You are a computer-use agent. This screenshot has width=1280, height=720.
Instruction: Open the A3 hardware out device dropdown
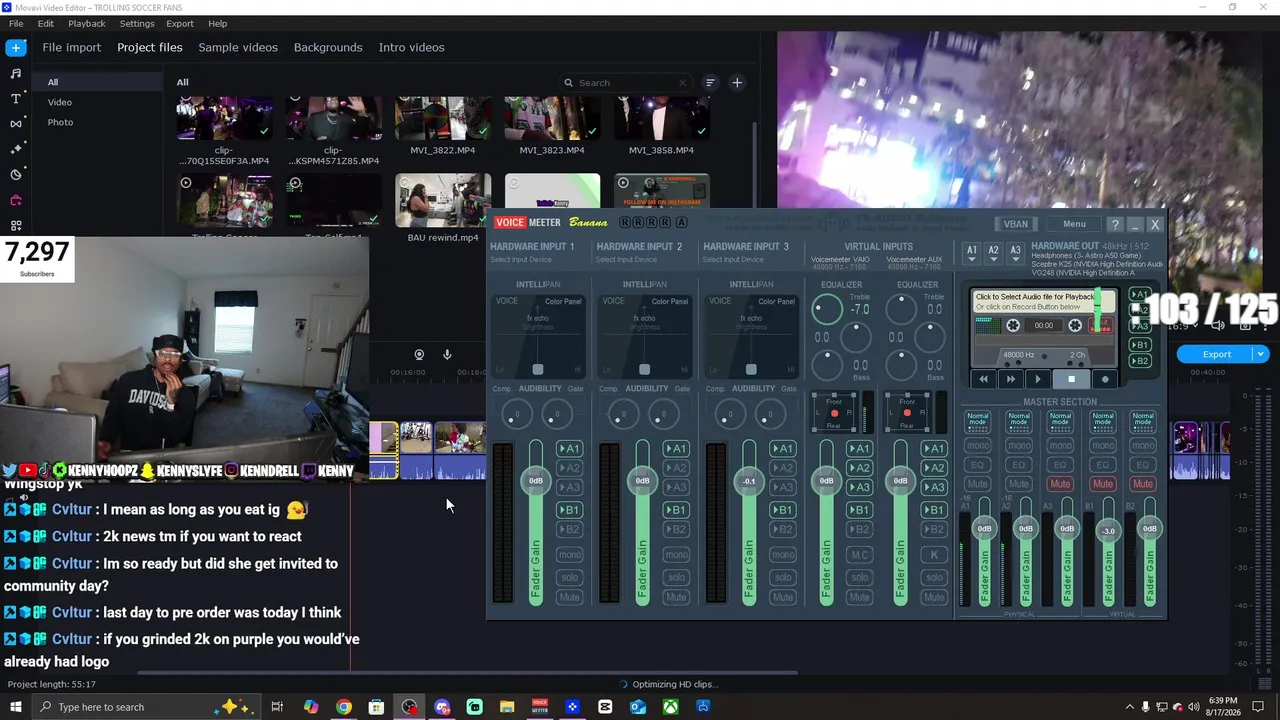(x=1015, y=253)
